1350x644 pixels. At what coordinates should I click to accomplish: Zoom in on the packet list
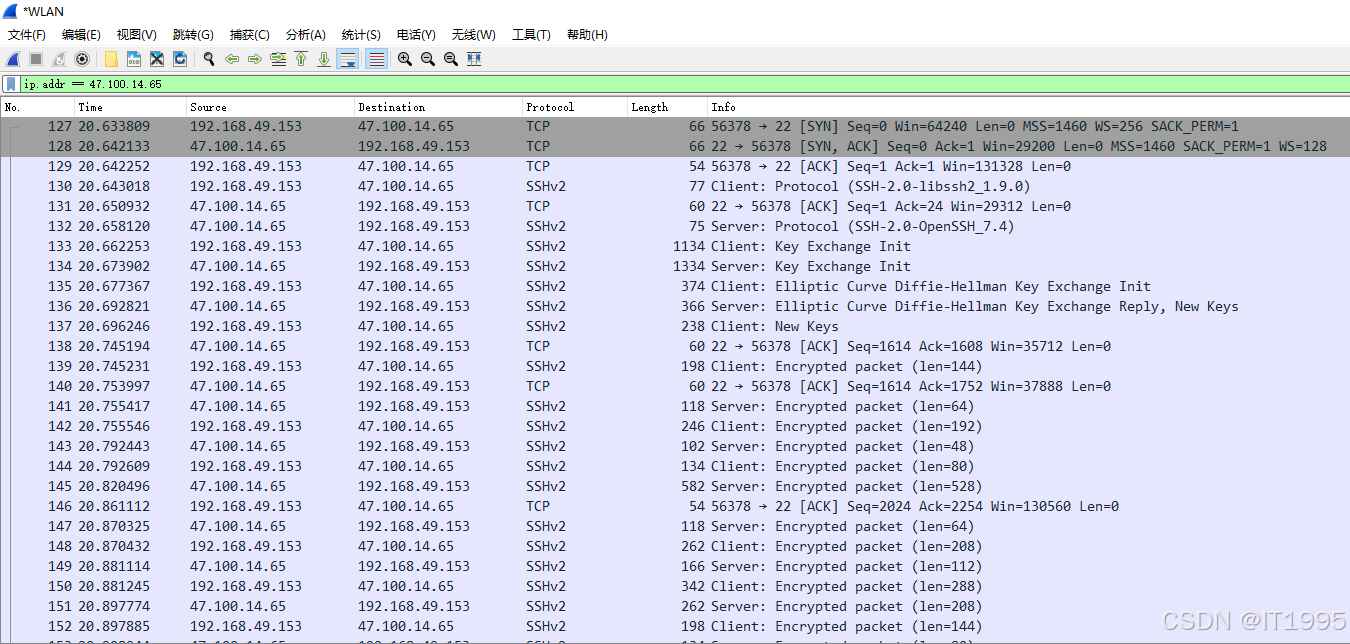tap(404, 59)
